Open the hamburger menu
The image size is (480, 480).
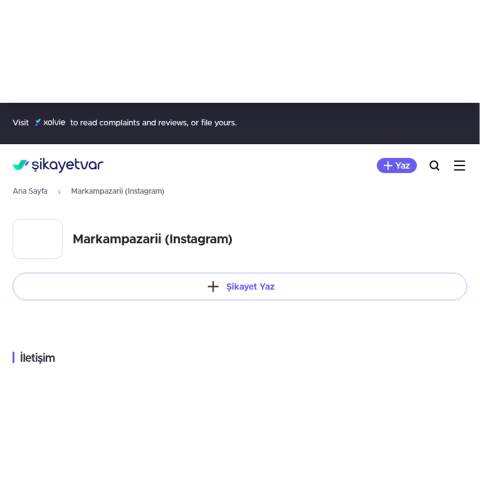tap(459, 165)
